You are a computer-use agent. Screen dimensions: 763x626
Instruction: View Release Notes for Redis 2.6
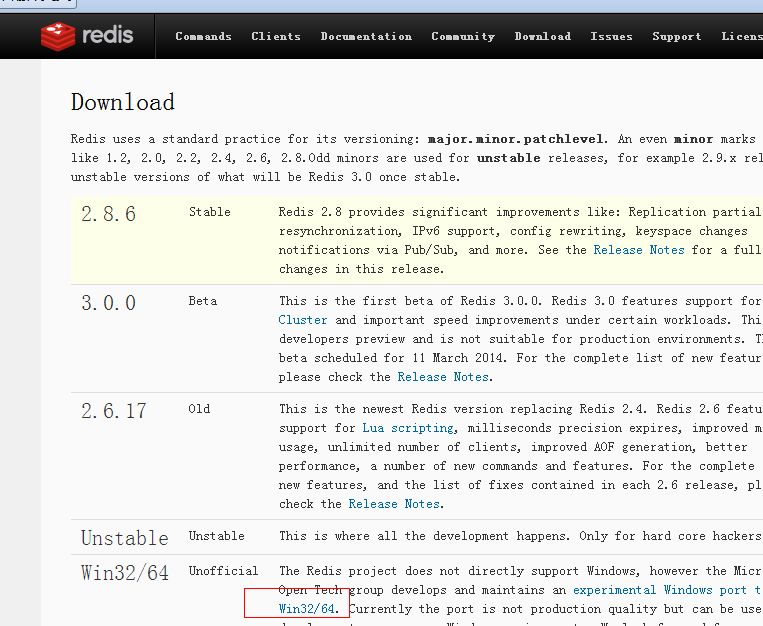(x=394, y=504)
